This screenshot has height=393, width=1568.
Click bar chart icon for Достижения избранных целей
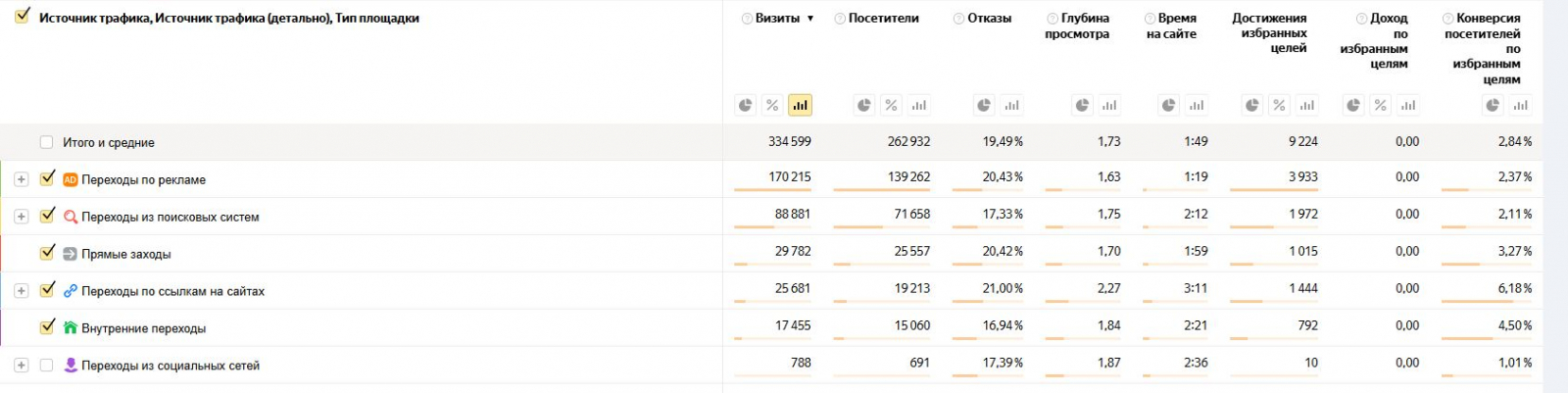pos(1306,105)
